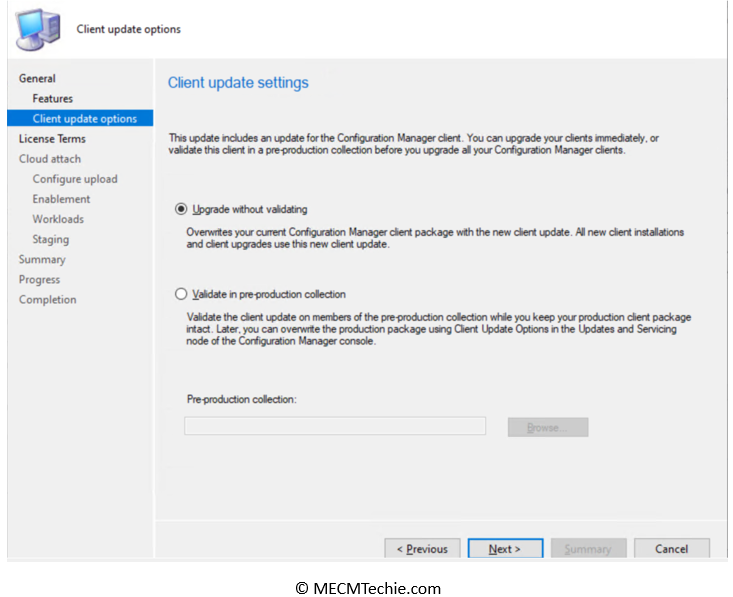Click the Previous button
Viewport: 733px width, 597px height.
pyautogui.click(x=422, y=548)
